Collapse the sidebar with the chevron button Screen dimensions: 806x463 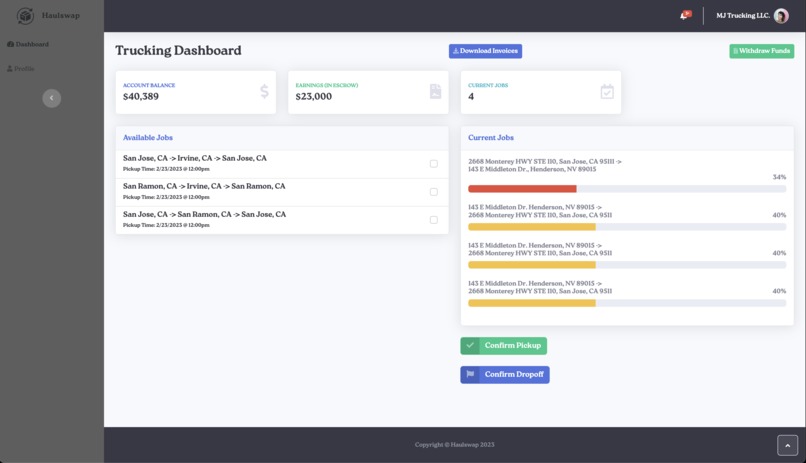(x=51, y=98)
